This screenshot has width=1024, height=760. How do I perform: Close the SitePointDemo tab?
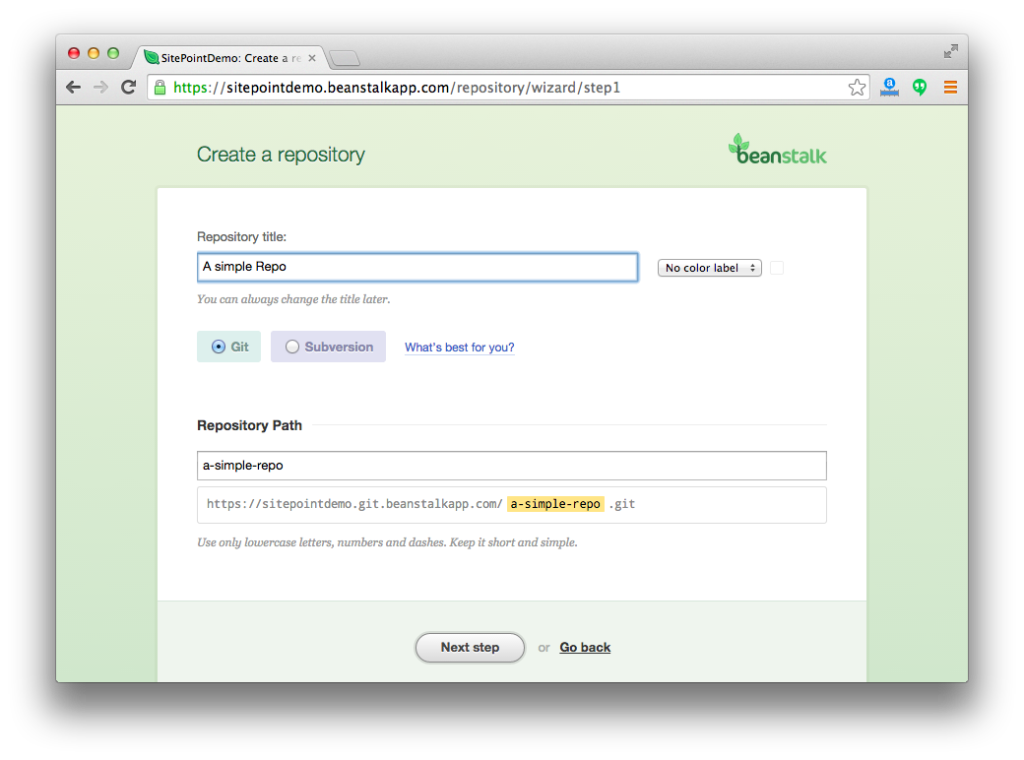312,58
